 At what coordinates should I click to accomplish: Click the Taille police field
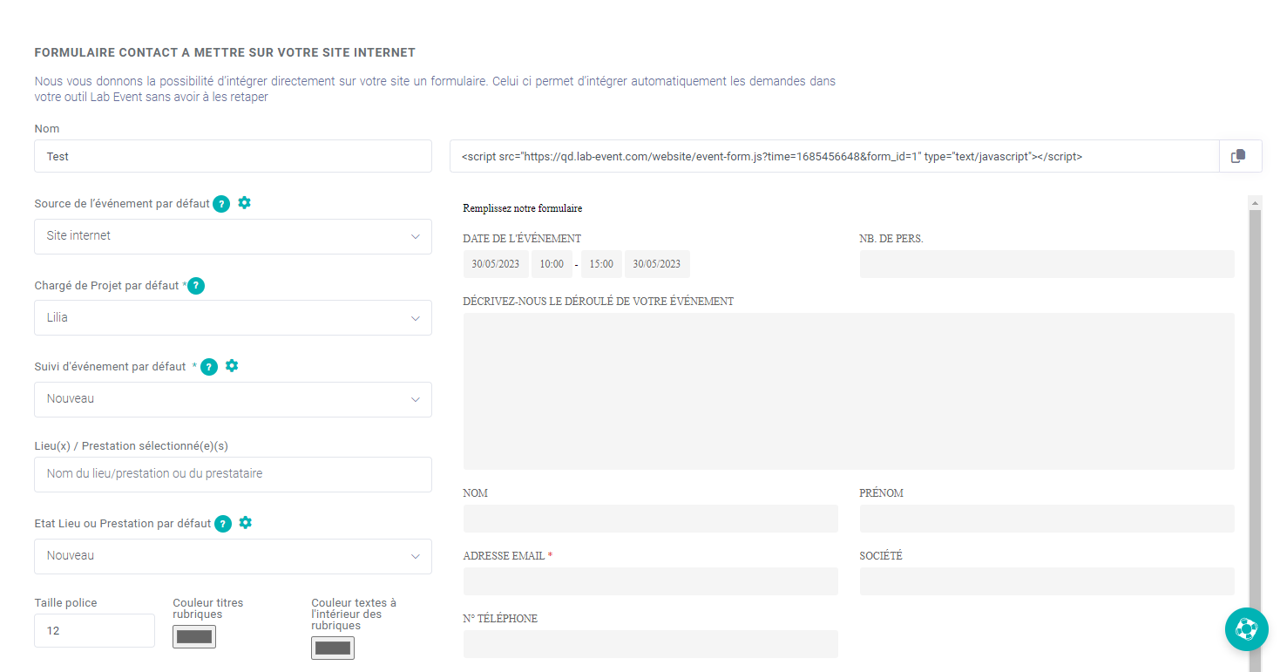[94, 631]
